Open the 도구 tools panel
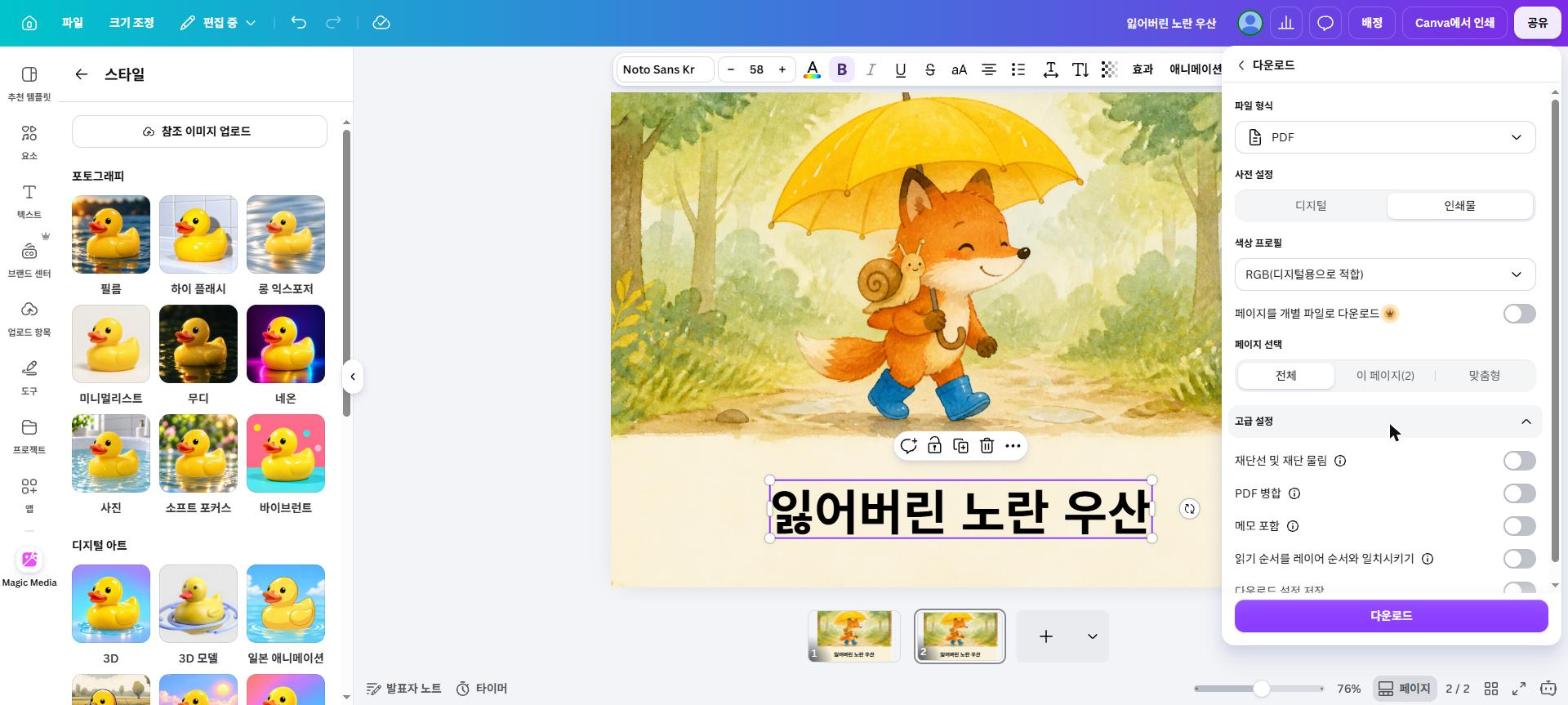1568x705 pixels. click(x=29, y=378)
